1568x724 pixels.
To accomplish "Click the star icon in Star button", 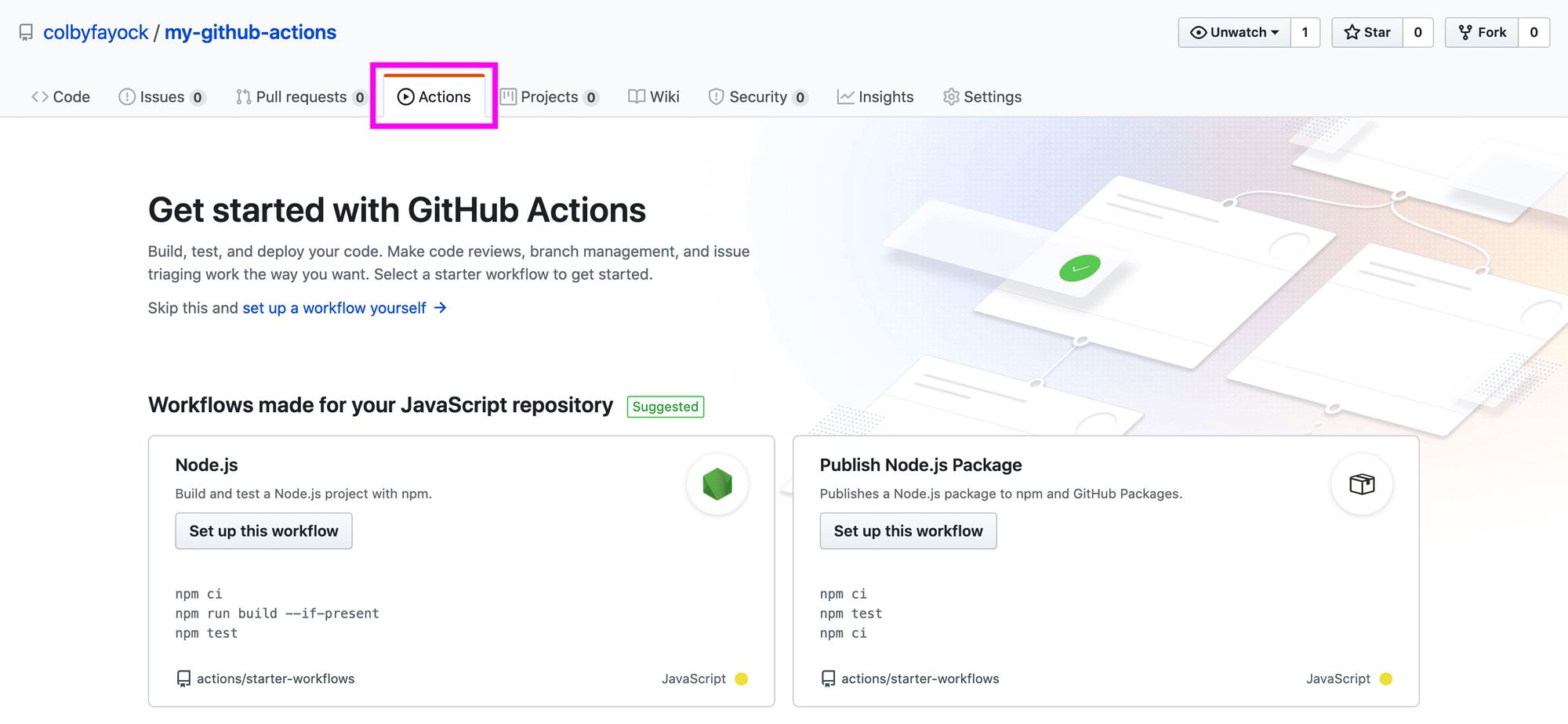I will [x=1352, y=32].
